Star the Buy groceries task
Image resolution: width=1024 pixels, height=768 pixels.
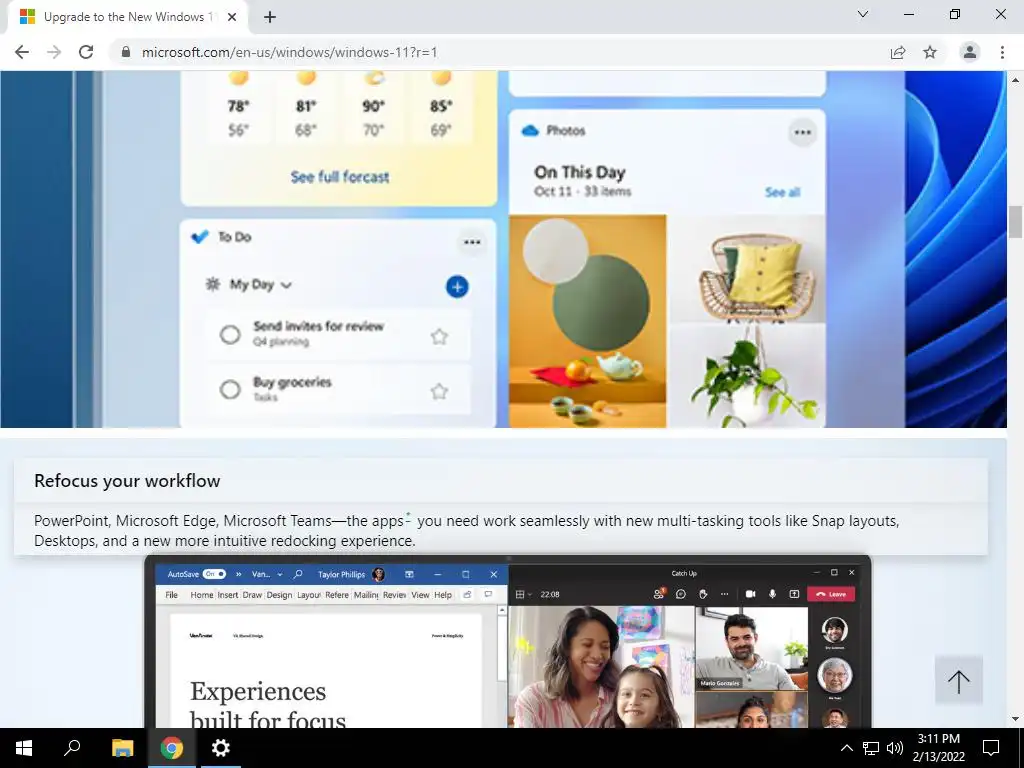[440, 391]
